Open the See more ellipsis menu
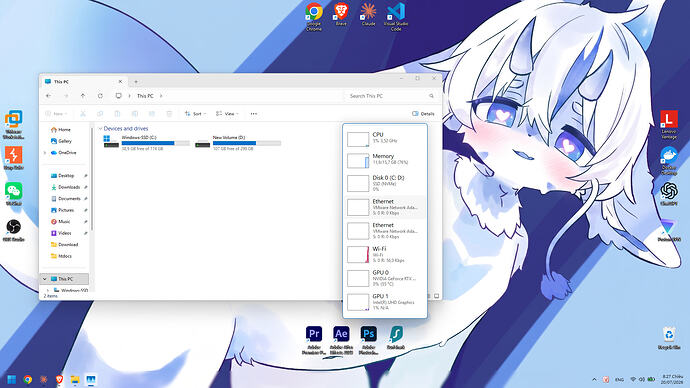This screenshot has width=690, height=388. coord(253,113)
